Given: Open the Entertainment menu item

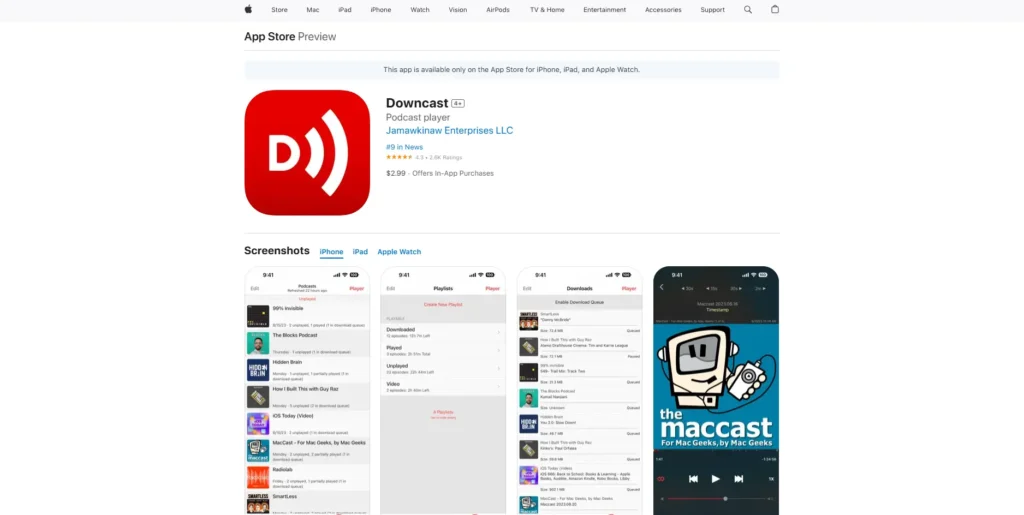Looking at the screenshot, I should point(605,10).
